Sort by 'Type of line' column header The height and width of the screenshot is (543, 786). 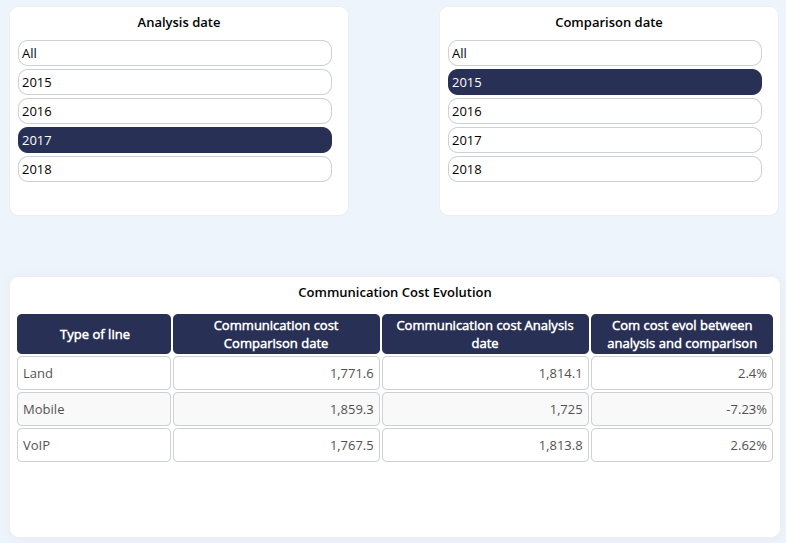tap(94, 334)
